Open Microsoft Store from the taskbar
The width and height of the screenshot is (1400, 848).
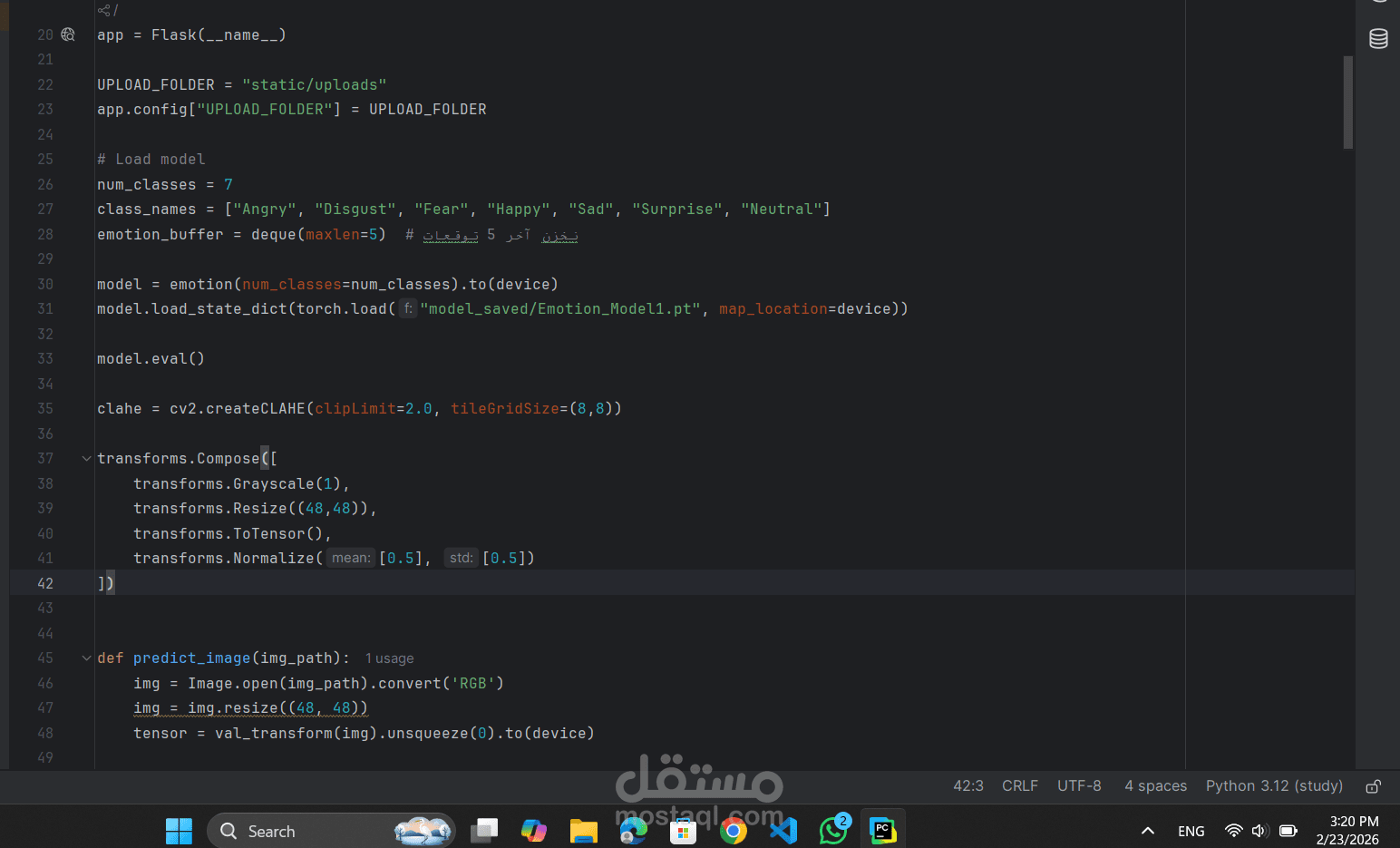tap(683, 831)
